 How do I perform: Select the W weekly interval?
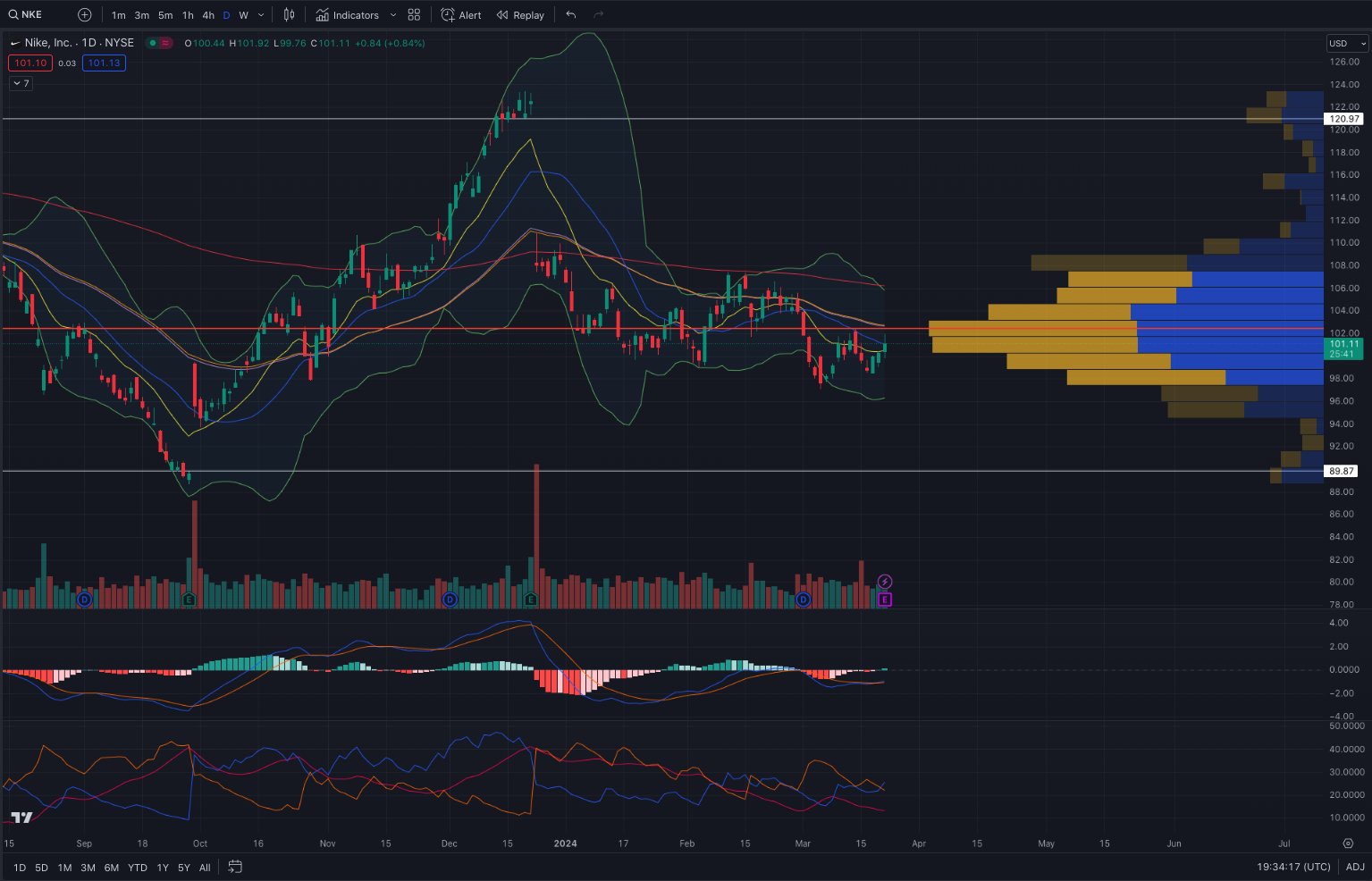pos(243,15)
